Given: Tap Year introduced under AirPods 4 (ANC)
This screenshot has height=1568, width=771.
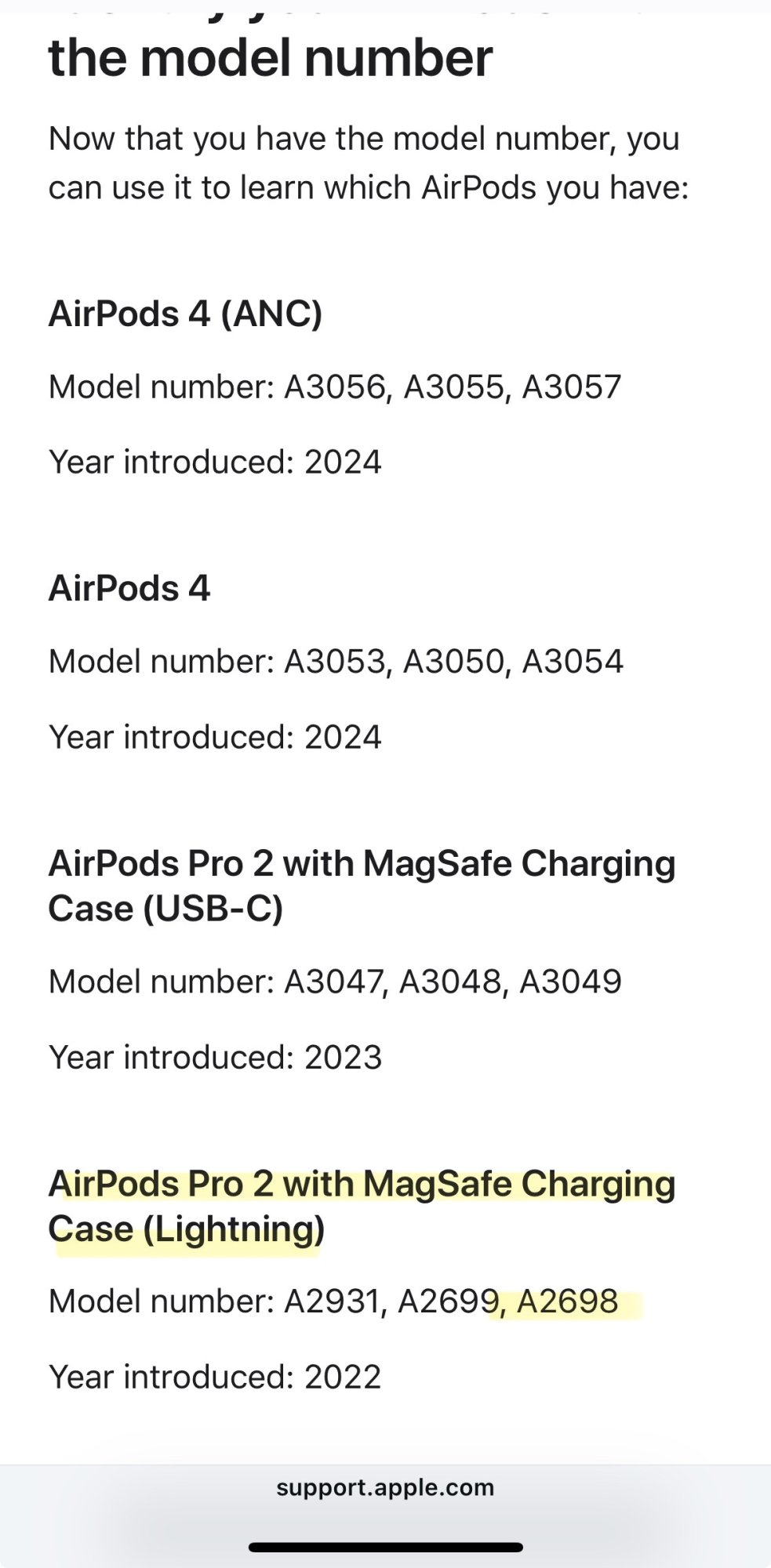Looking at the screenshot, I should pyautogui.click(x=215, y=462).
